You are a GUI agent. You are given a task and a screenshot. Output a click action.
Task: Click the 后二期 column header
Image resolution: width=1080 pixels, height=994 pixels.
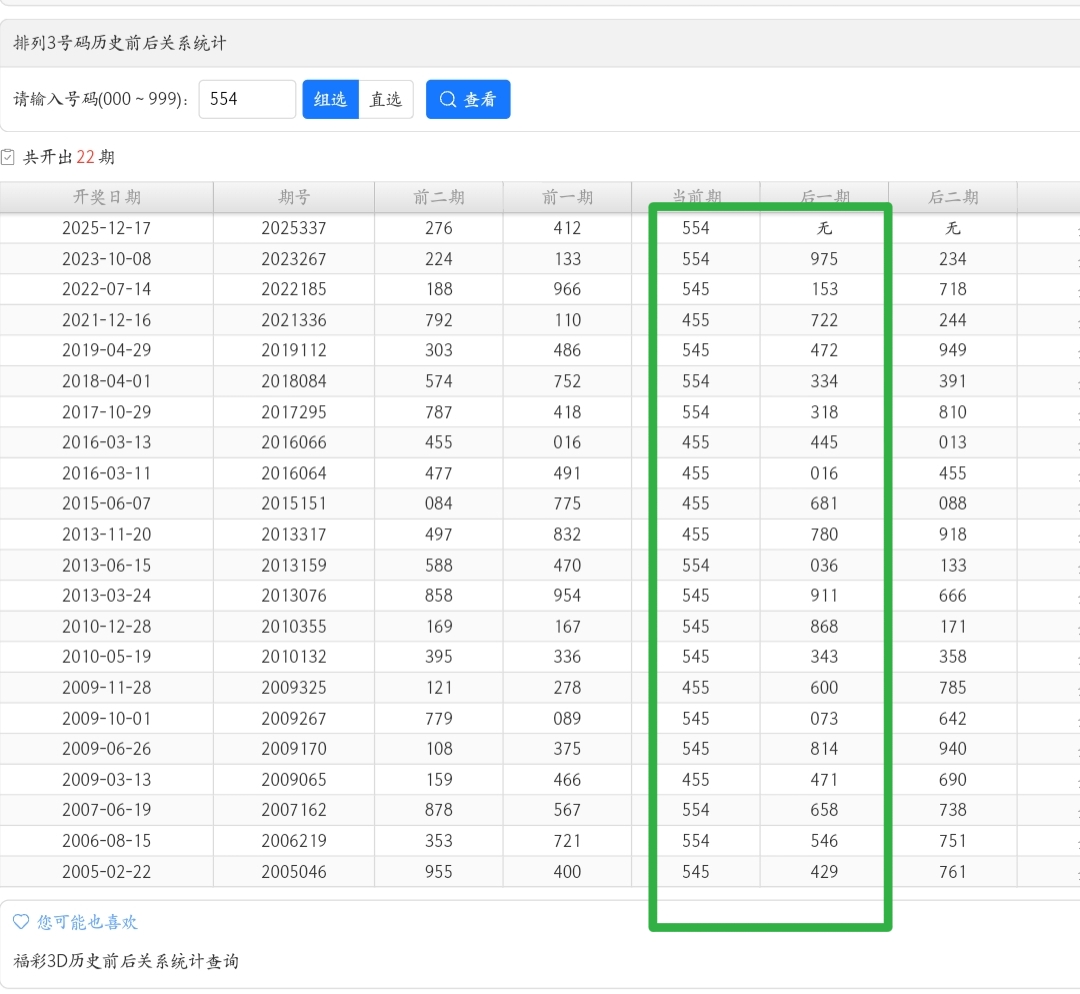(953, 197)
